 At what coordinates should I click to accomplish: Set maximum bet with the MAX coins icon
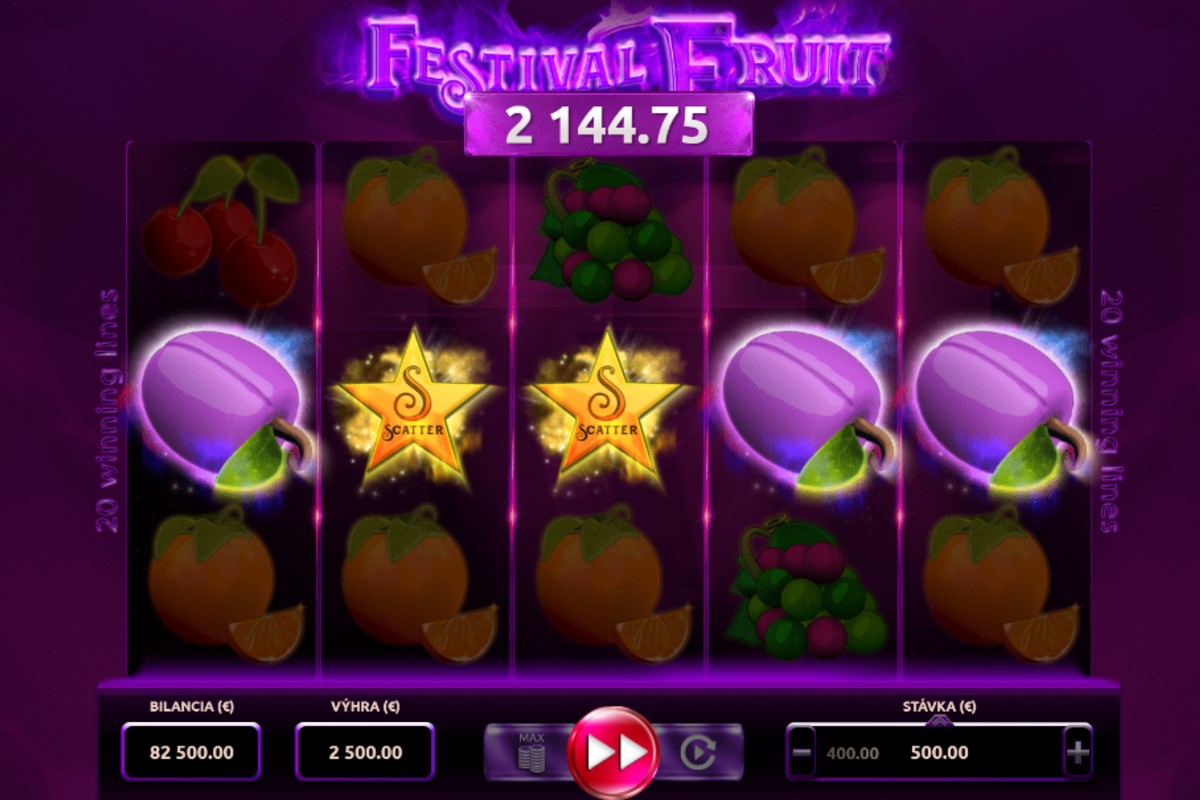pos(530,752)
